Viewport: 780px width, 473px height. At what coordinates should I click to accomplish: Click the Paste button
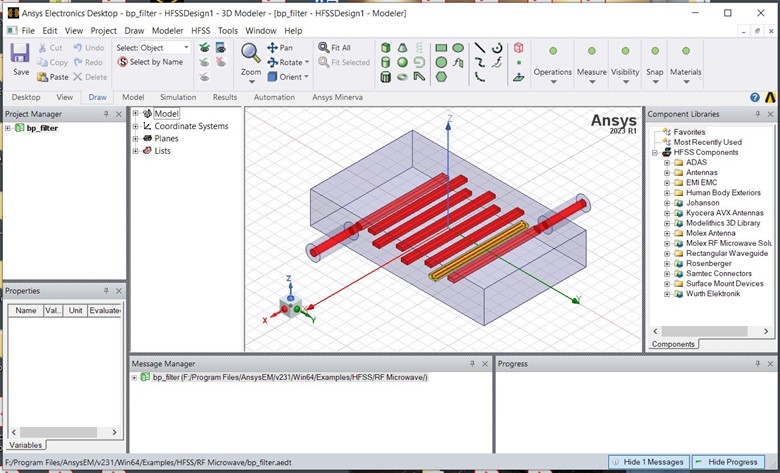click(x=53, y=77)
